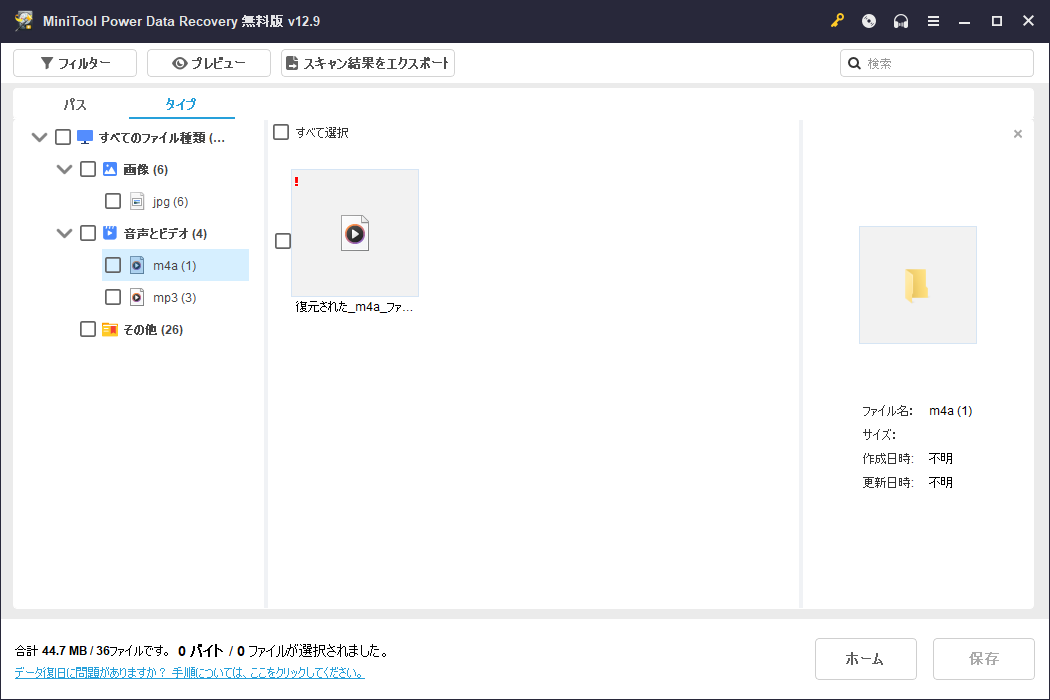
Task: Select the jpg (6) tree row
Action: (x=175, y=201)
